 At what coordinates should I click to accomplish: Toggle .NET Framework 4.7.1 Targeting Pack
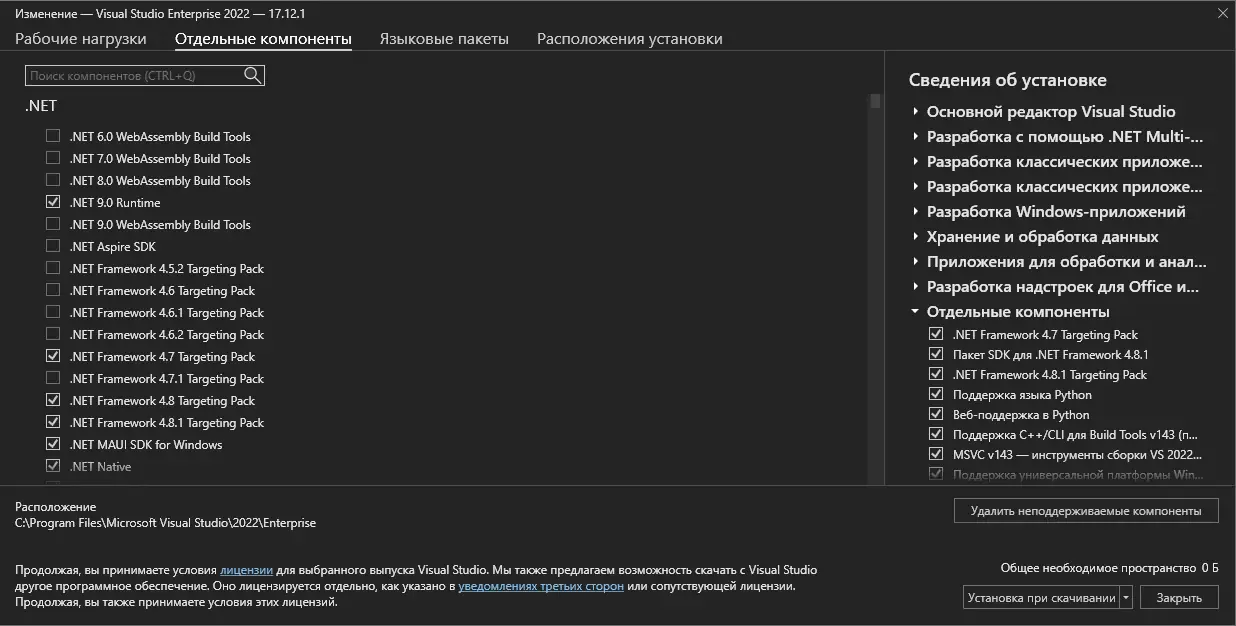click(53, 378)
